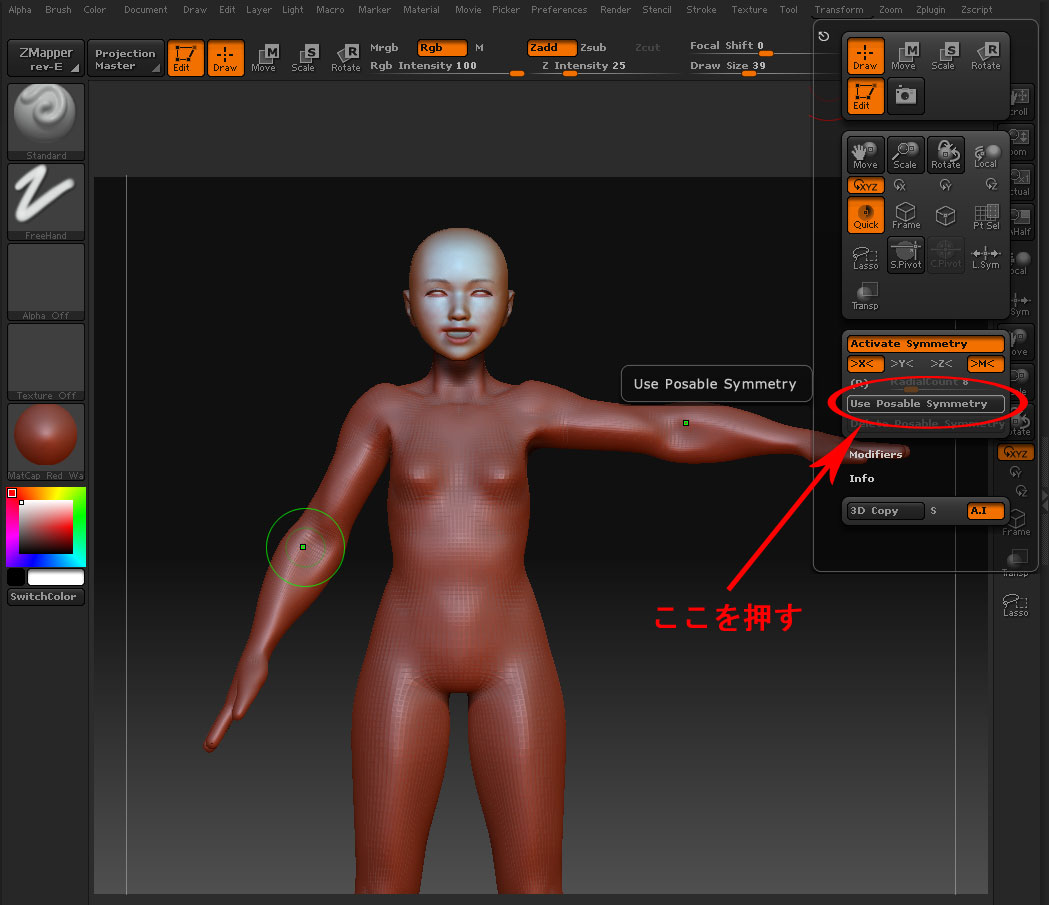Image resolution: width=1049 pixels, height=905 pixels.
Task: Click Rotate mode with R icon in Transform panel
Action: point(985,56)
